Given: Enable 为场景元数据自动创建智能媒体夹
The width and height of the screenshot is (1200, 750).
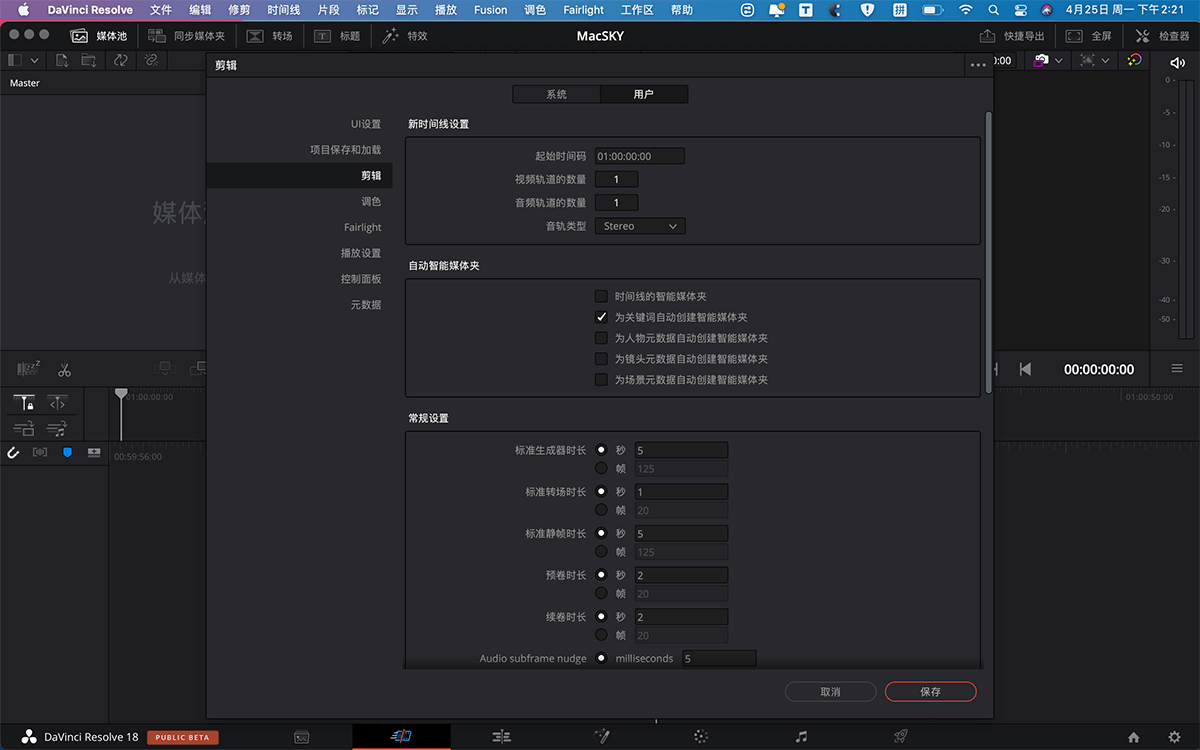Looking at the screenshot, I should tap(601, 380).
